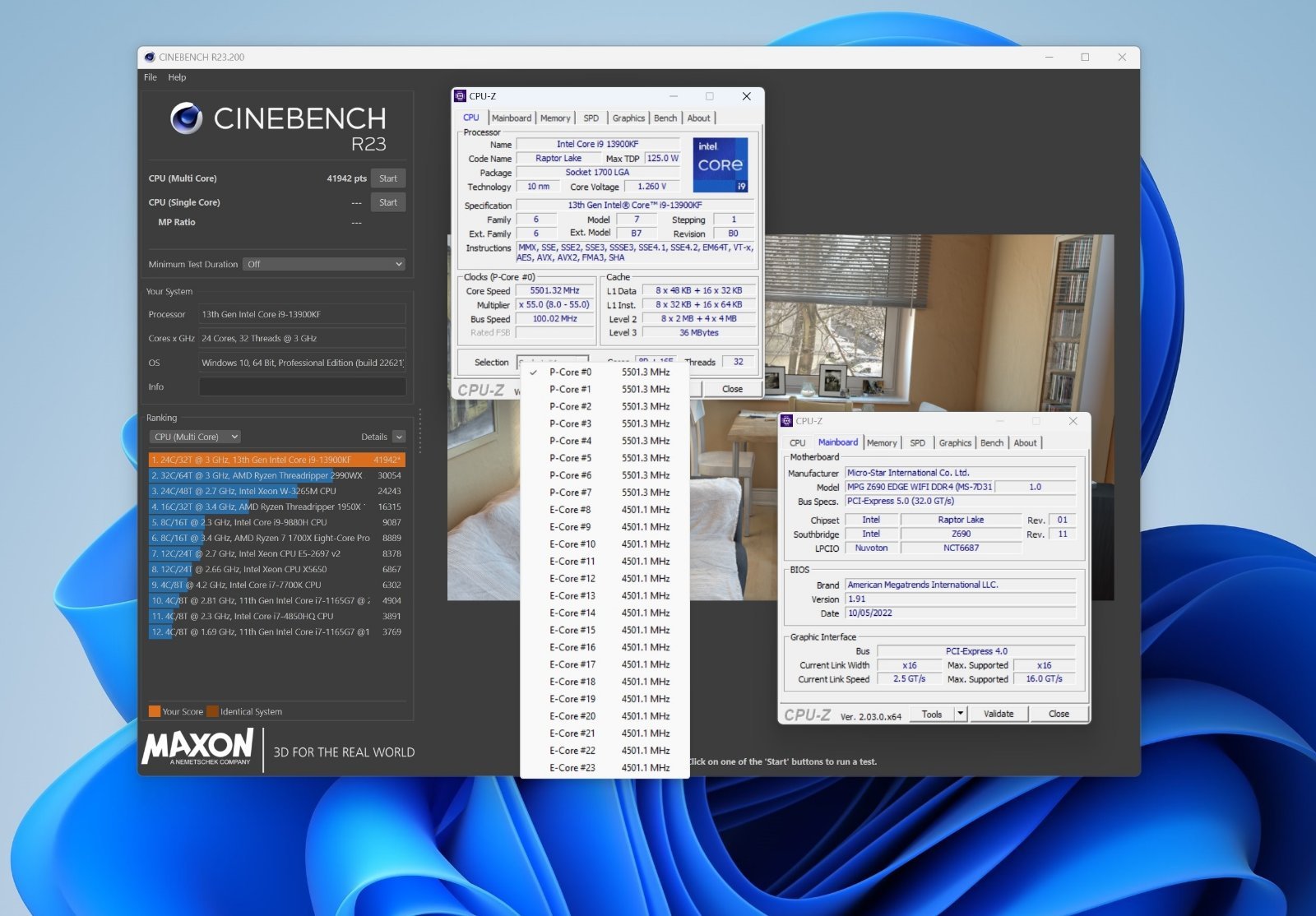Click Close button in CPU-Z CPU window
This screenshot has width=1316, height=916.
click(732, 389)
